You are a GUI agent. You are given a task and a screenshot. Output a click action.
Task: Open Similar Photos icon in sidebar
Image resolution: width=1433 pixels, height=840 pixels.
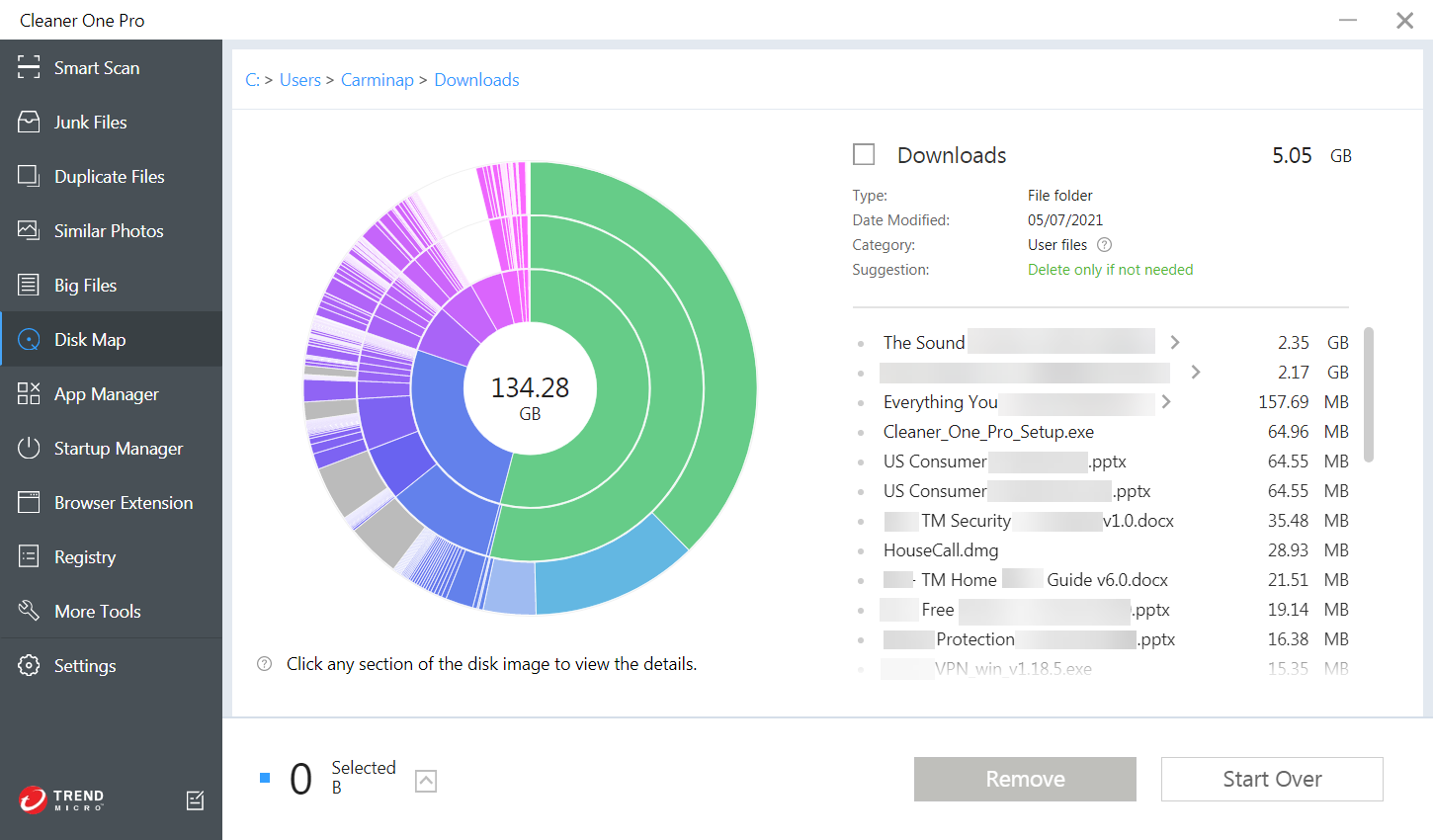pos(29,230)
